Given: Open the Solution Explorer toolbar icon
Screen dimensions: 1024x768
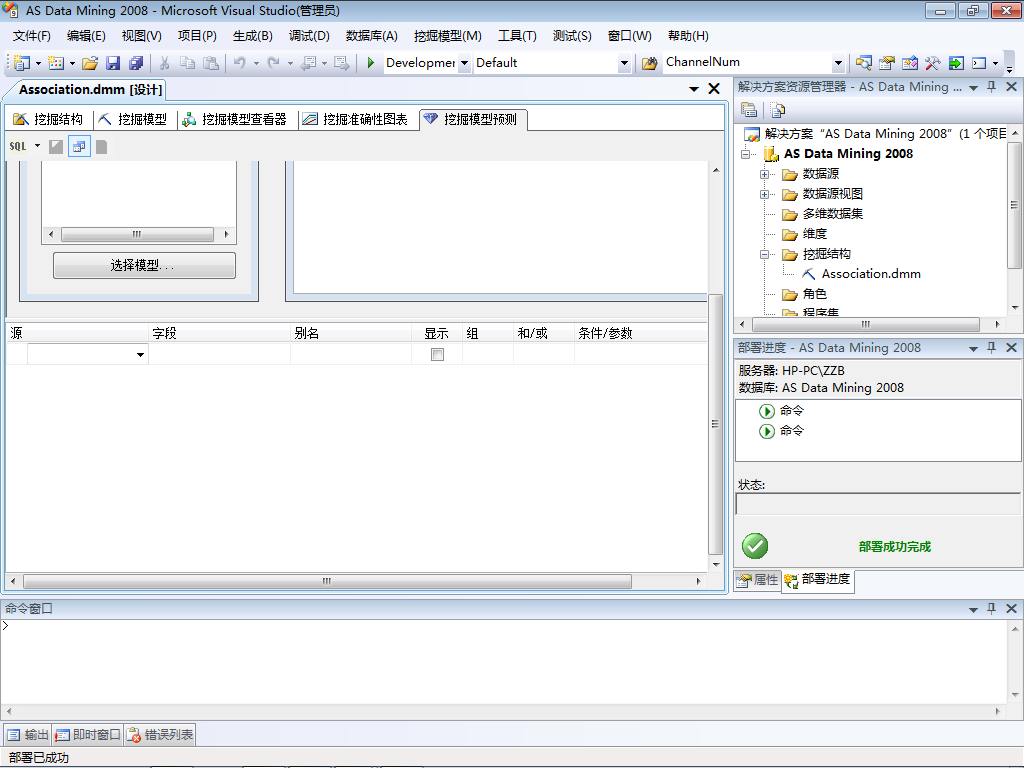Looking at the screenshot, I should pyautogui.click(x=863, y=63).
